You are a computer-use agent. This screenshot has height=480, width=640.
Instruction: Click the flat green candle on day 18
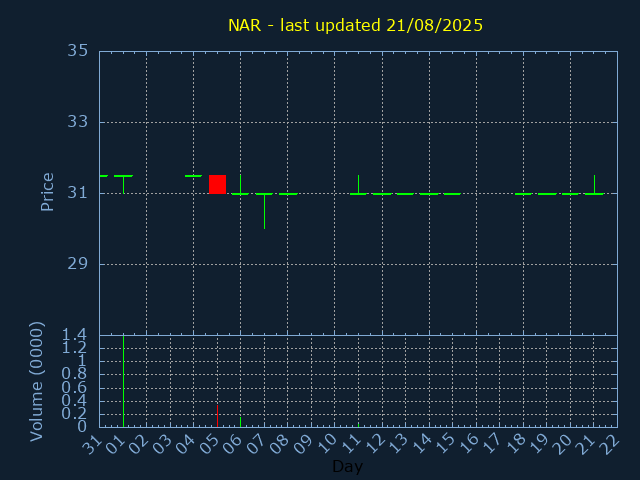point(524,194)
